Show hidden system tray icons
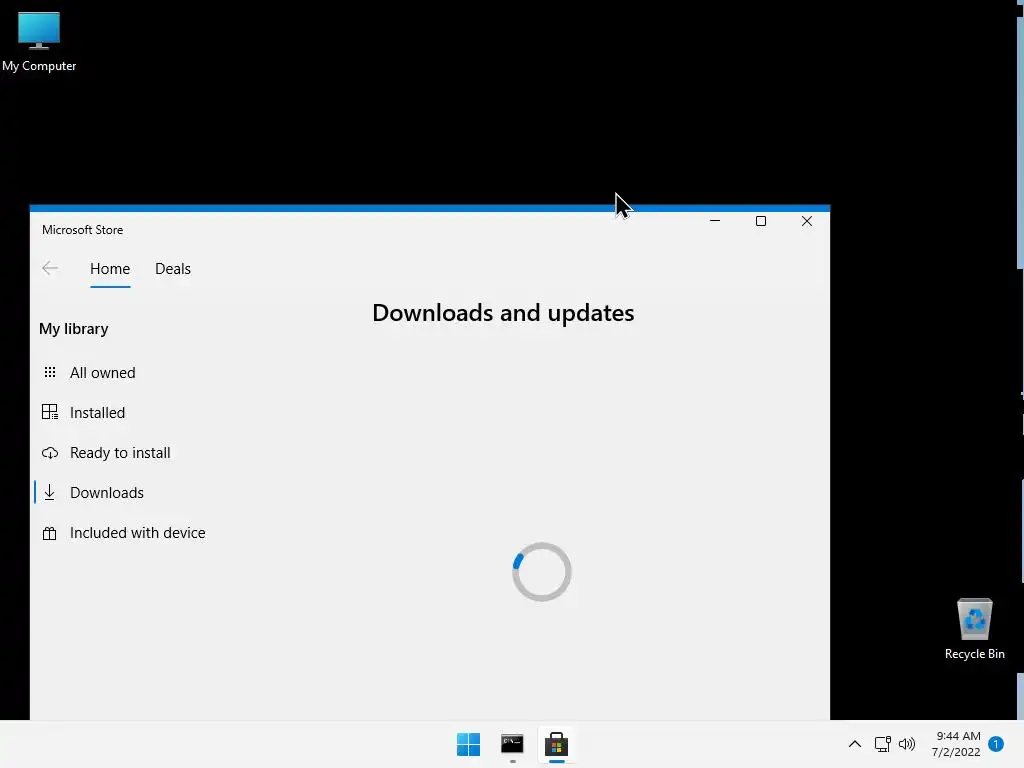Screen dimensions: 1024x768 [x=854, y=744]
